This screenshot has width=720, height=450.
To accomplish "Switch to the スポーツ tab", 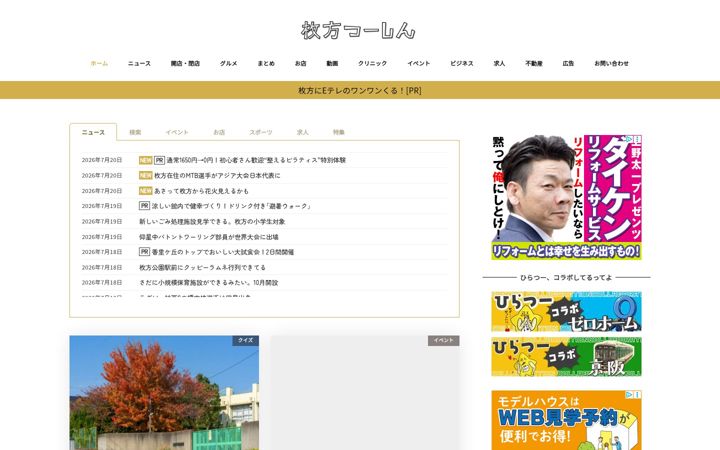I will (x=261, y=132).
